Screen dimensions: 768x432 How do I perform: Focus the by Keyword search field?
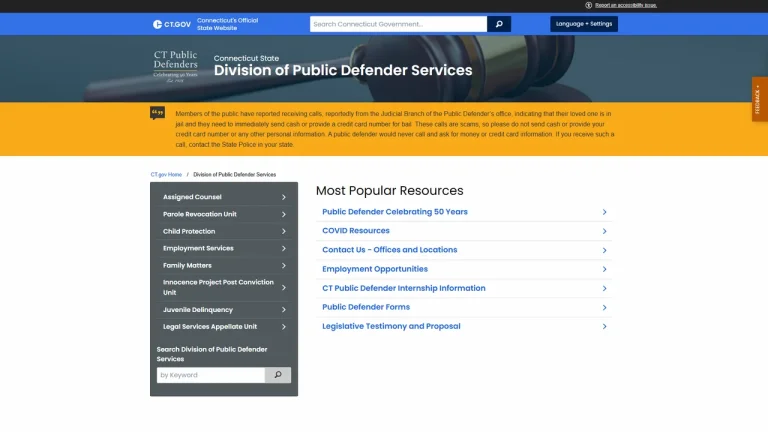[x=211, y=375]
